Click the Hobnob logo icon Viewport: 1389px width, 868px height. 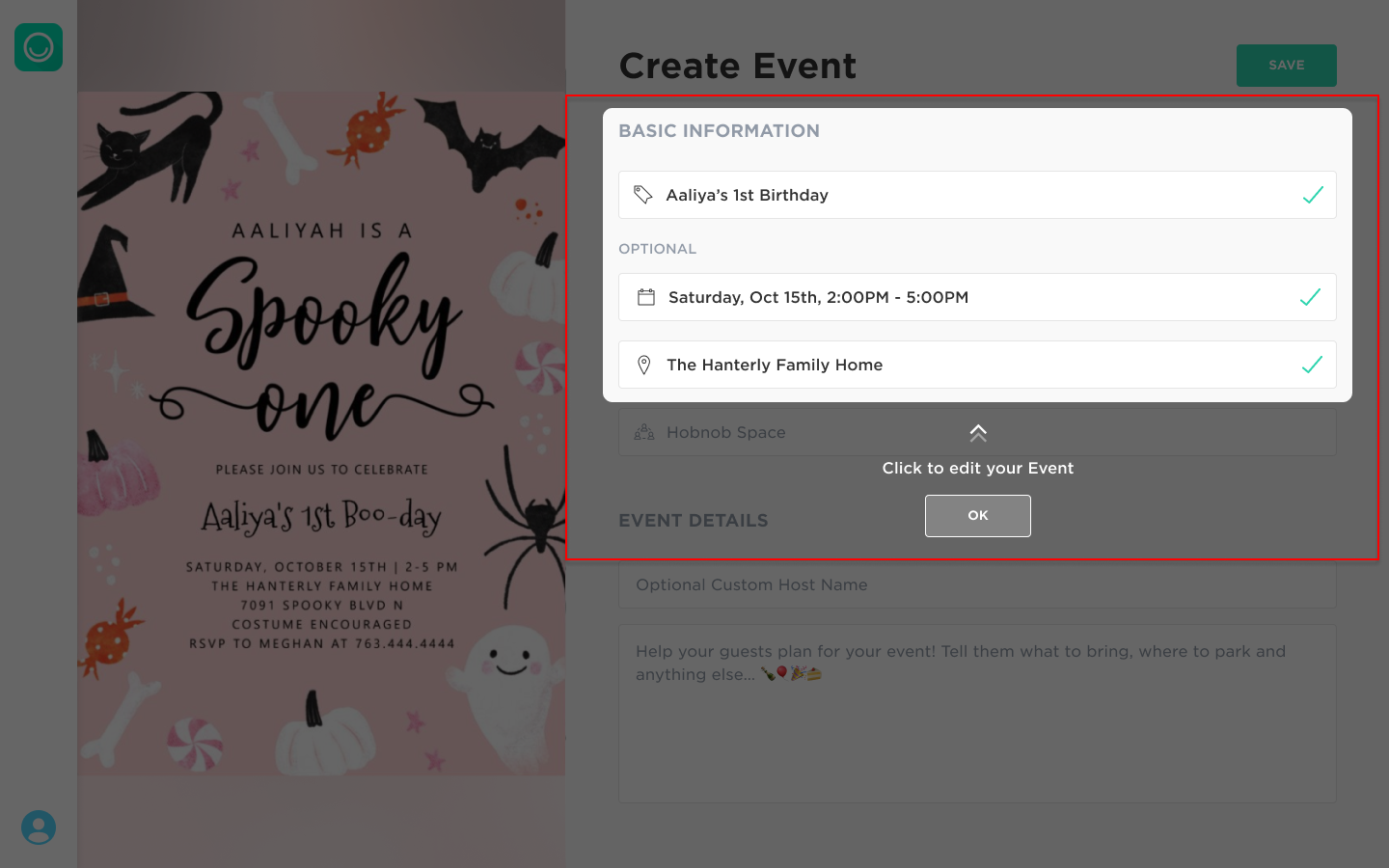click(39, 47)
